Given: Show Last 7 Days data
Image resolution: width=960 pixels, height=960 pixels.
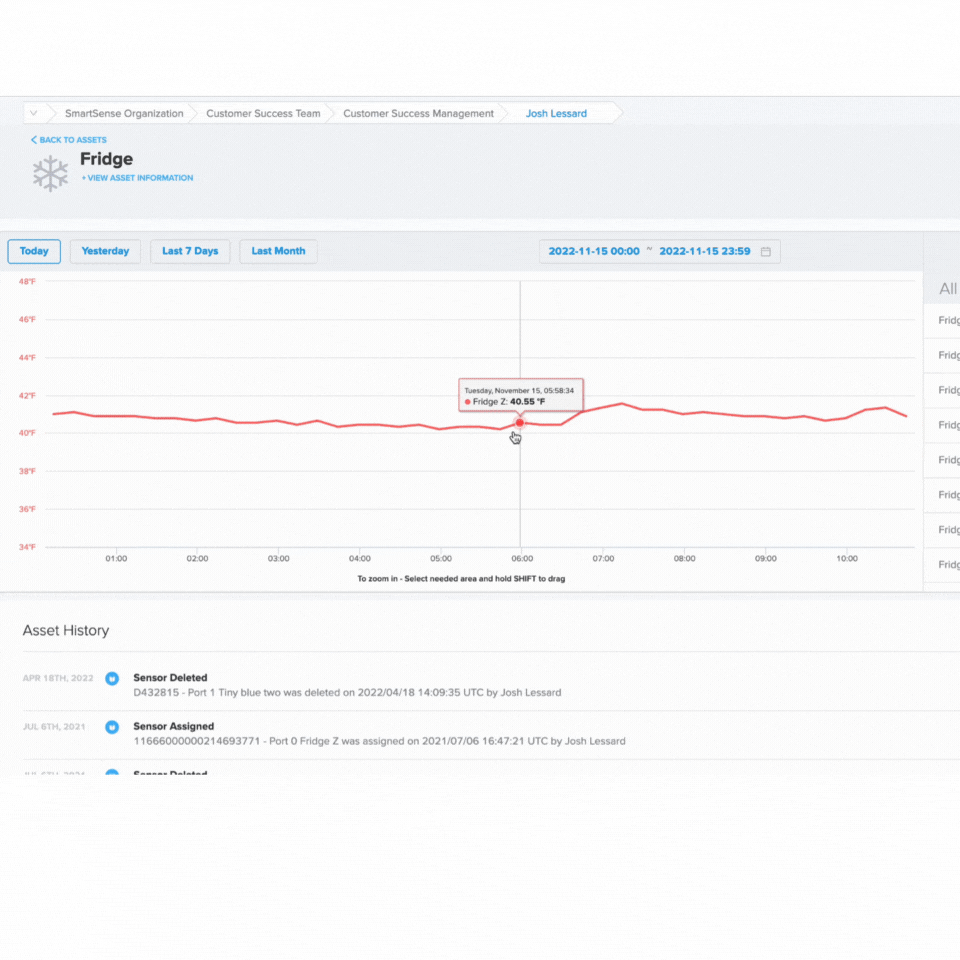Looking at the screenshot, I should pyautogui.click(x=190, y=251).
